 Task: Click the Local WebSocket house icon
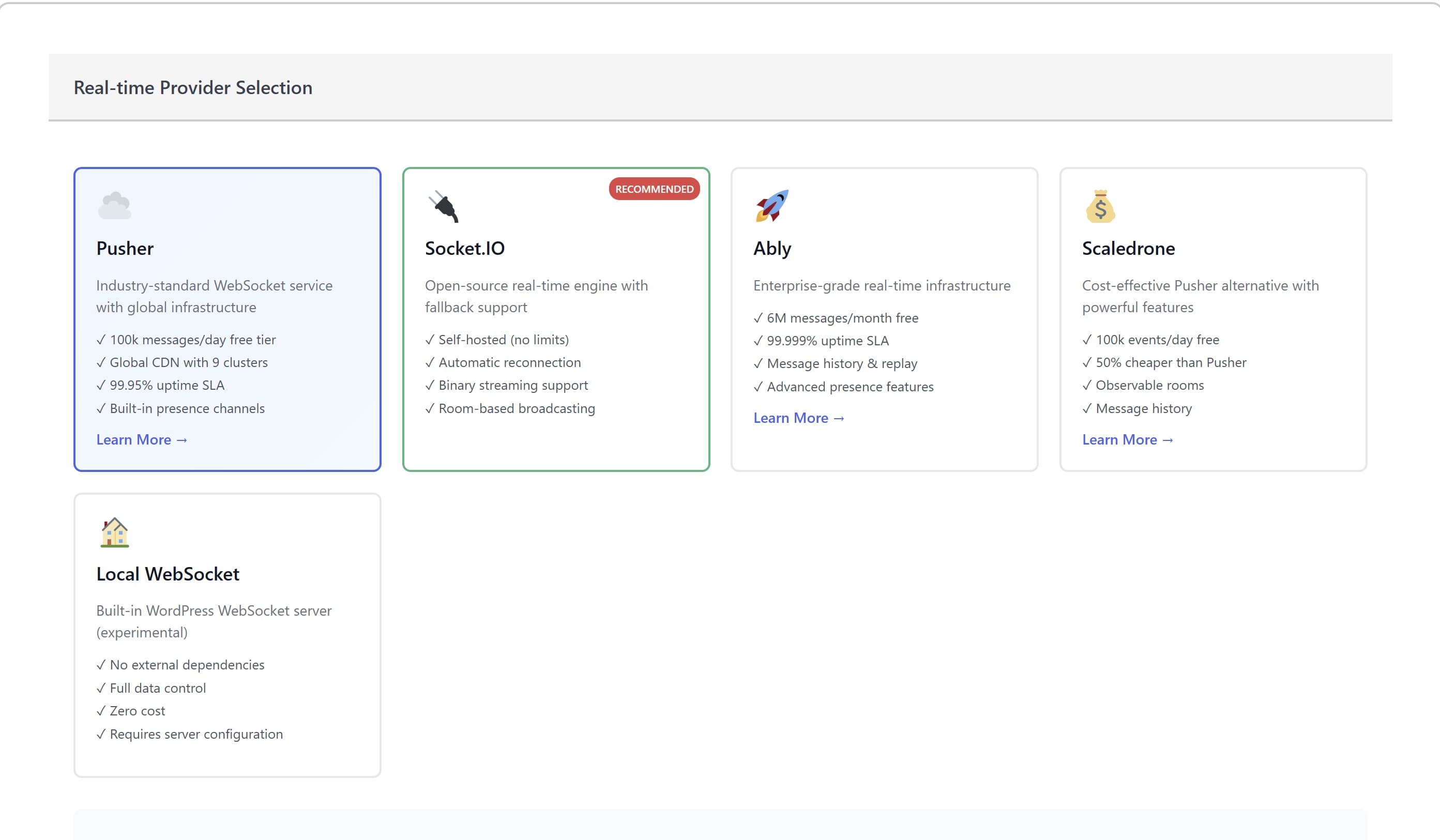114,532
